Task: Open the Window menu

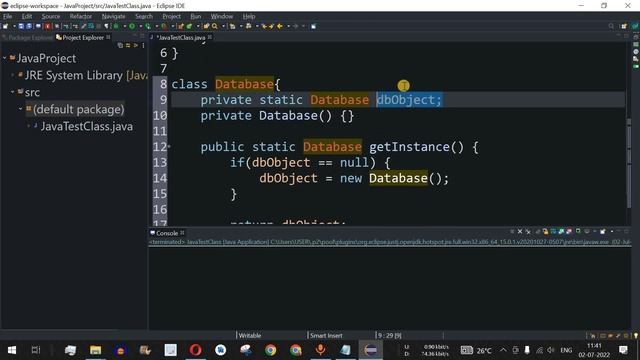Action: pyautogui.click(x=222, y=16)
